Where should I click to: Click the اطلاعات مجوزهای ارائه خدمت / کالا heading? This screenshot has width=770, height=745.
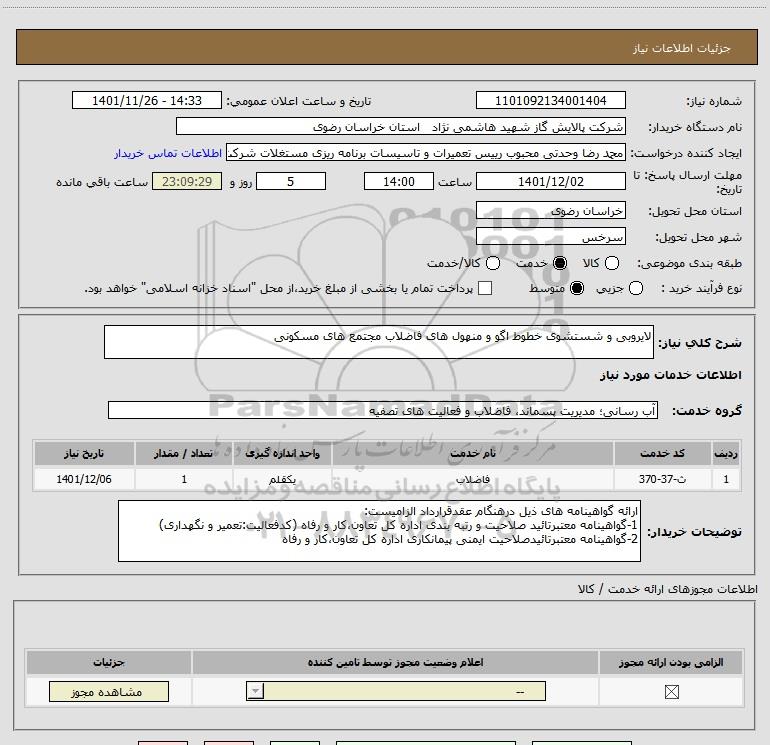pyautogui.click(x=668, y=589)
